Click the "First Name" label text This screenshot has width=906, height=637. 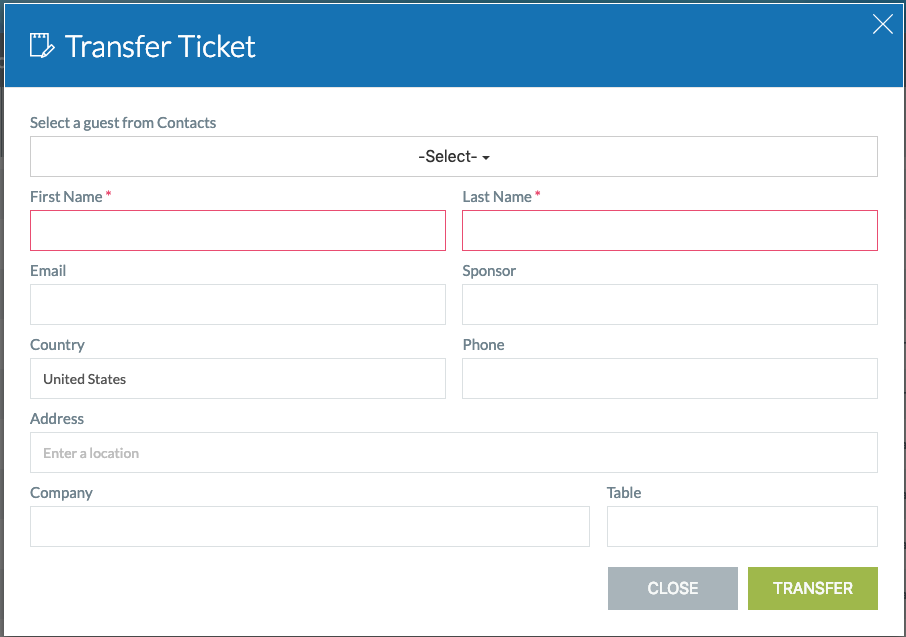click(66, 197)
